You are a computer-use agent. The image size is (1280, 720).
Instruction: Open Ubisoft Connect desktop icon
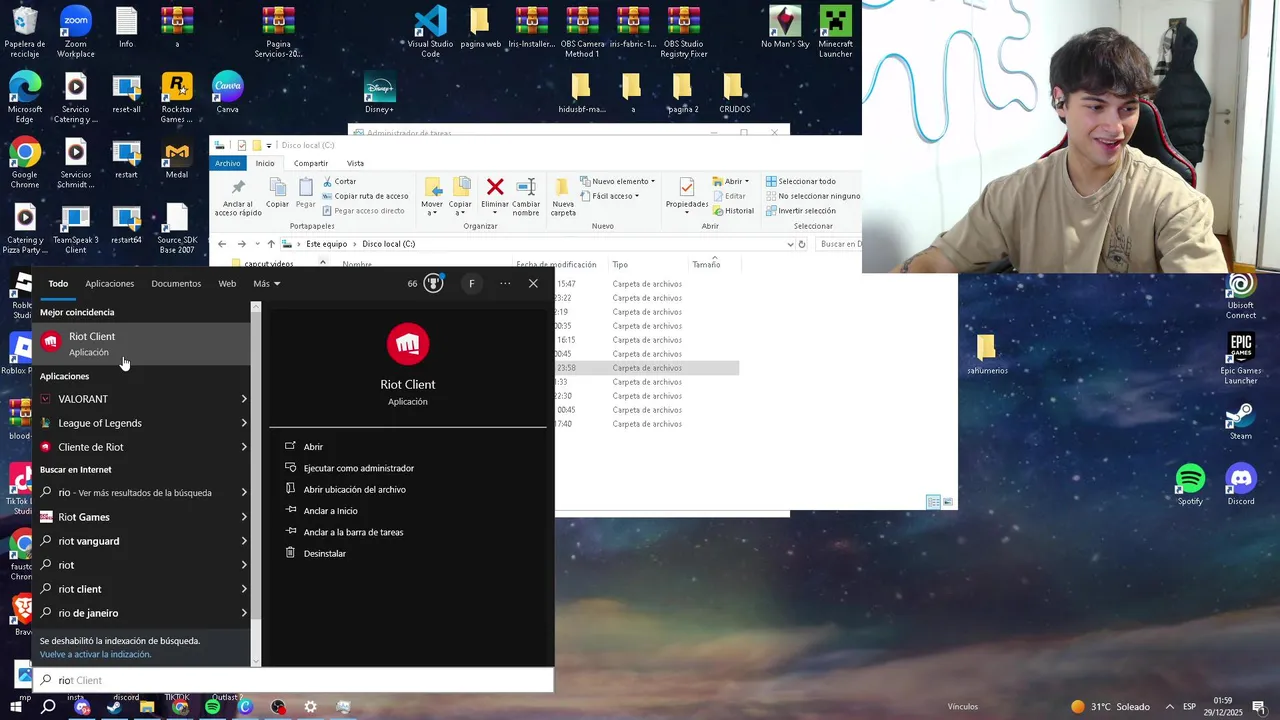(1241, 297)
